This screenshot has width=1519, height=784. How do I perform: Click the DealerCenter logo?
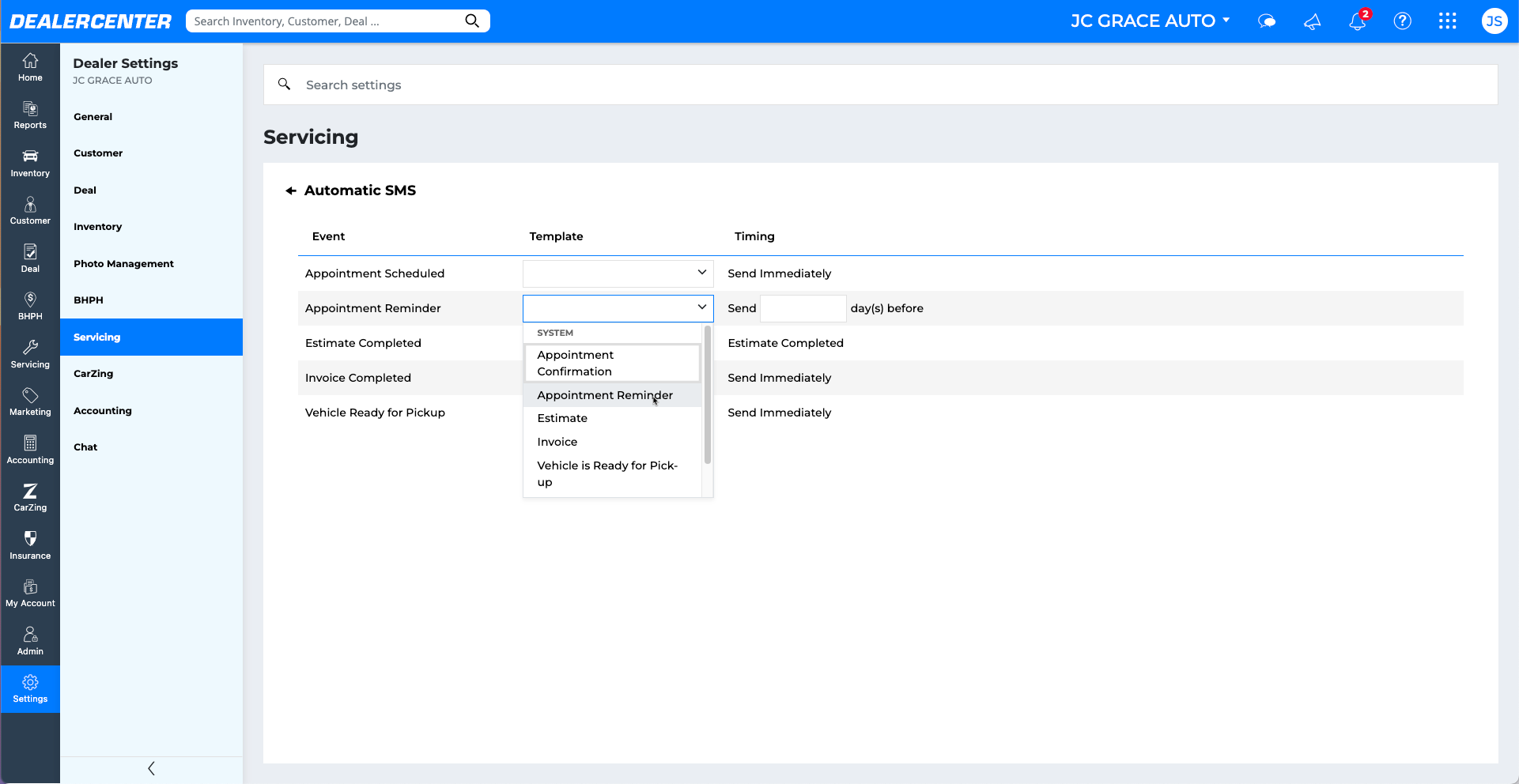pyautogui.click(x=90, y=21)
